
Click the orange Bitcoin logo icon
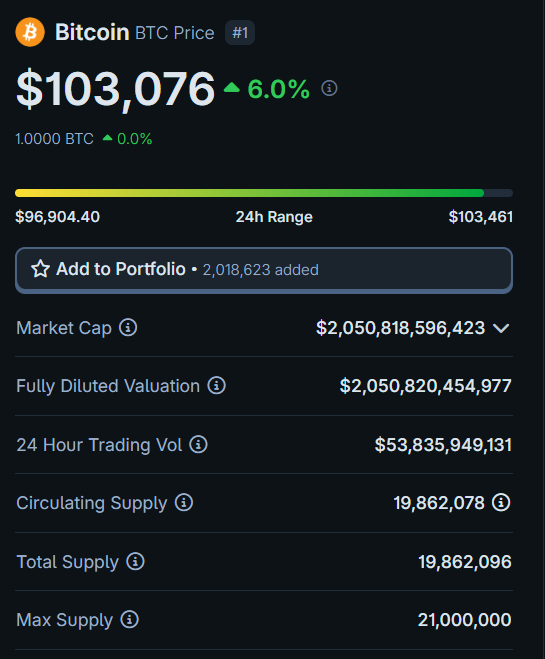click(x=30, y=32)
